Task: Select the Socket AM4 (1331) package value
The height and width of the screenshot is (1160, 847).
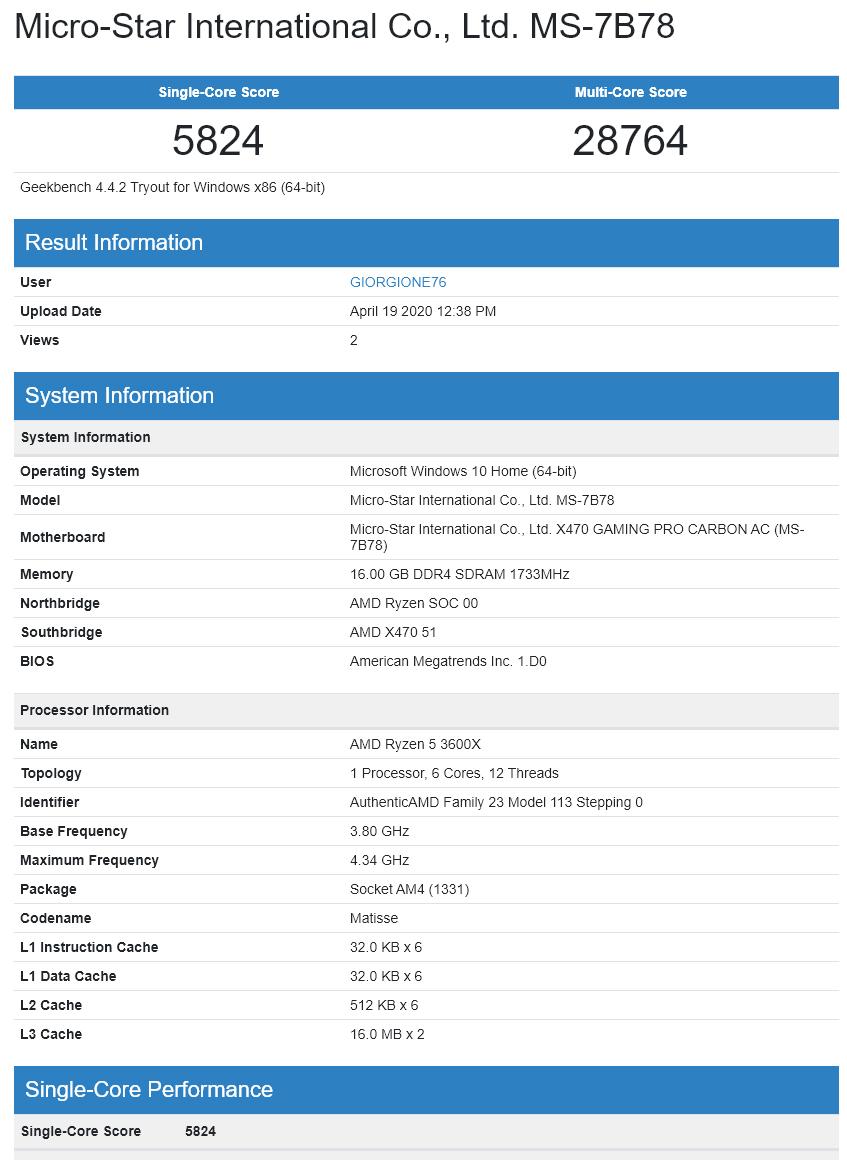Action: (x=409, y=889)
